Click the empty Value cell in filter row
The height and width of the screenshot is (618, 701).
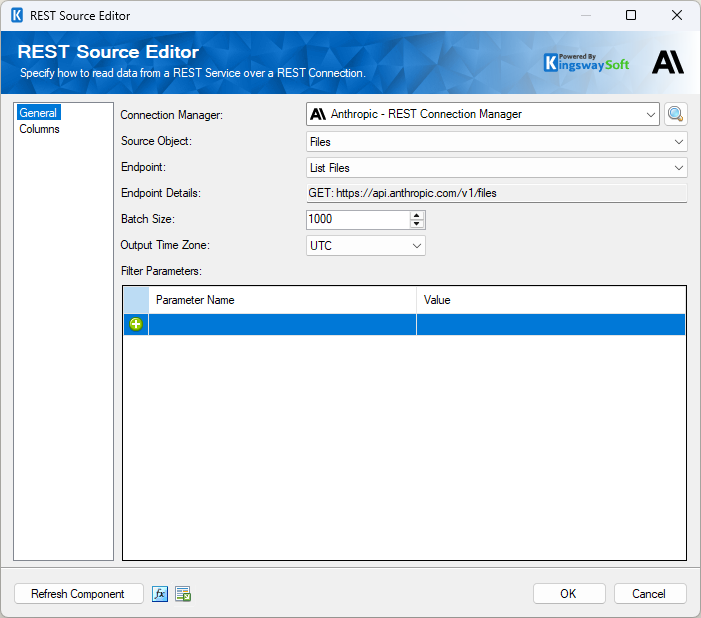551,324
